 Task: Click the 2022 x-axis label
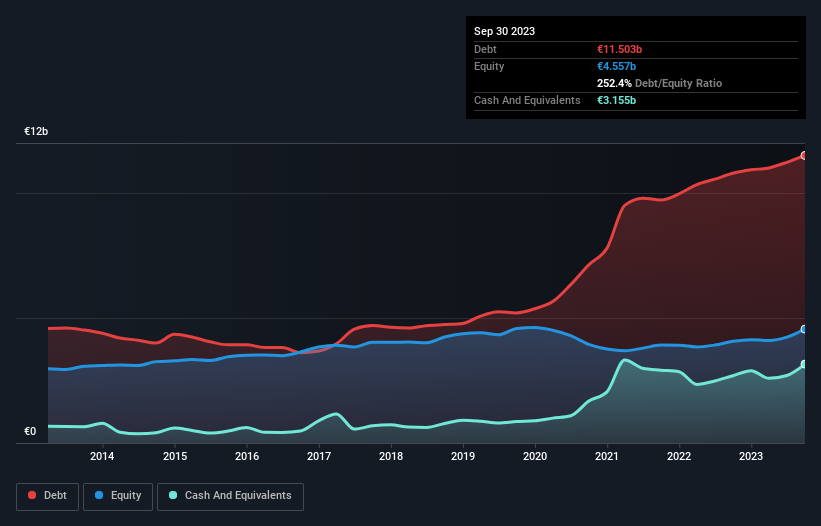[679, 456]
